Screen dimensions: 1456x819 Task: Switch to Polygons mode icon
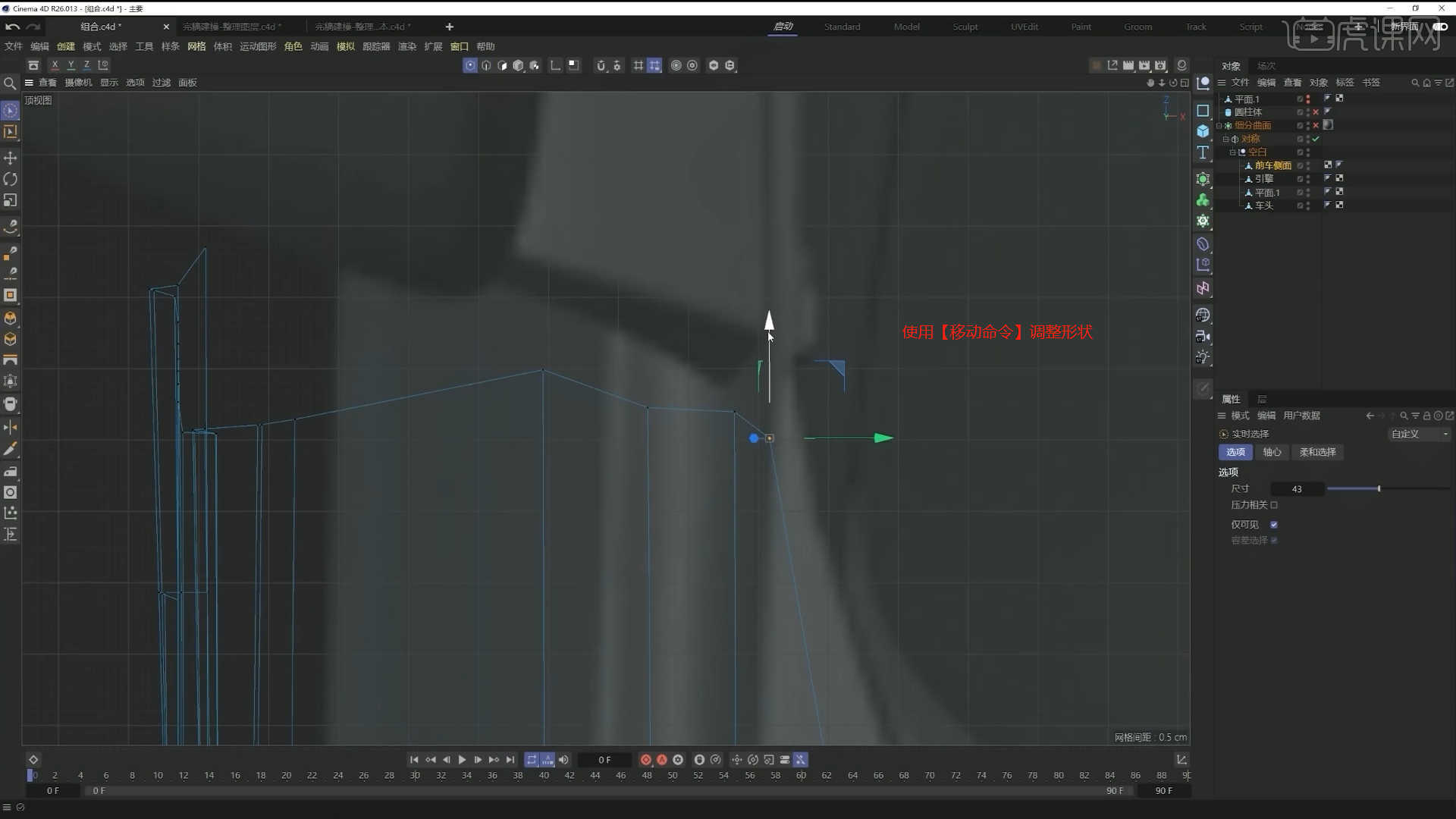coord(502,65)
